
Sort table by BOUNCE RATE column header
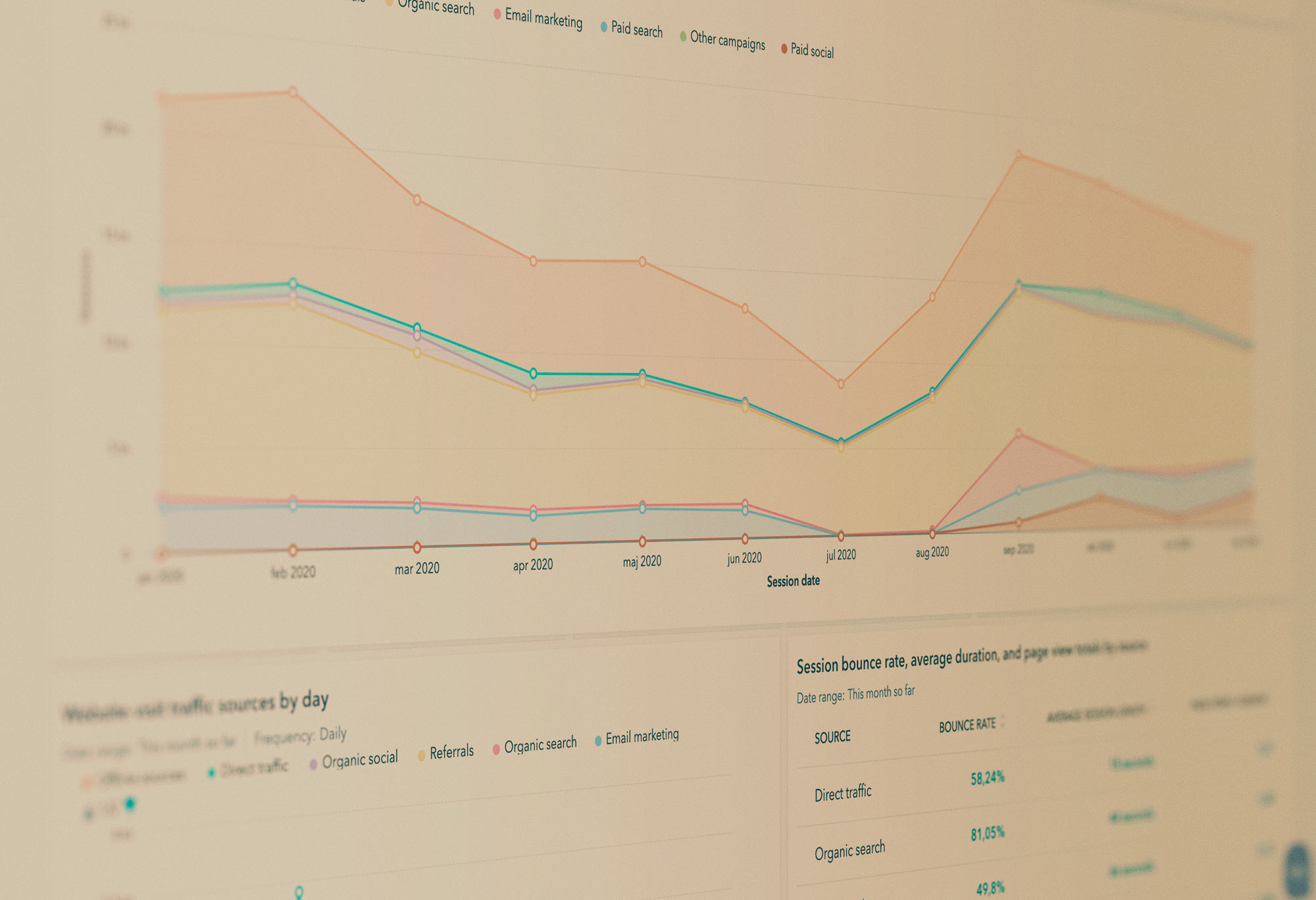967,726
